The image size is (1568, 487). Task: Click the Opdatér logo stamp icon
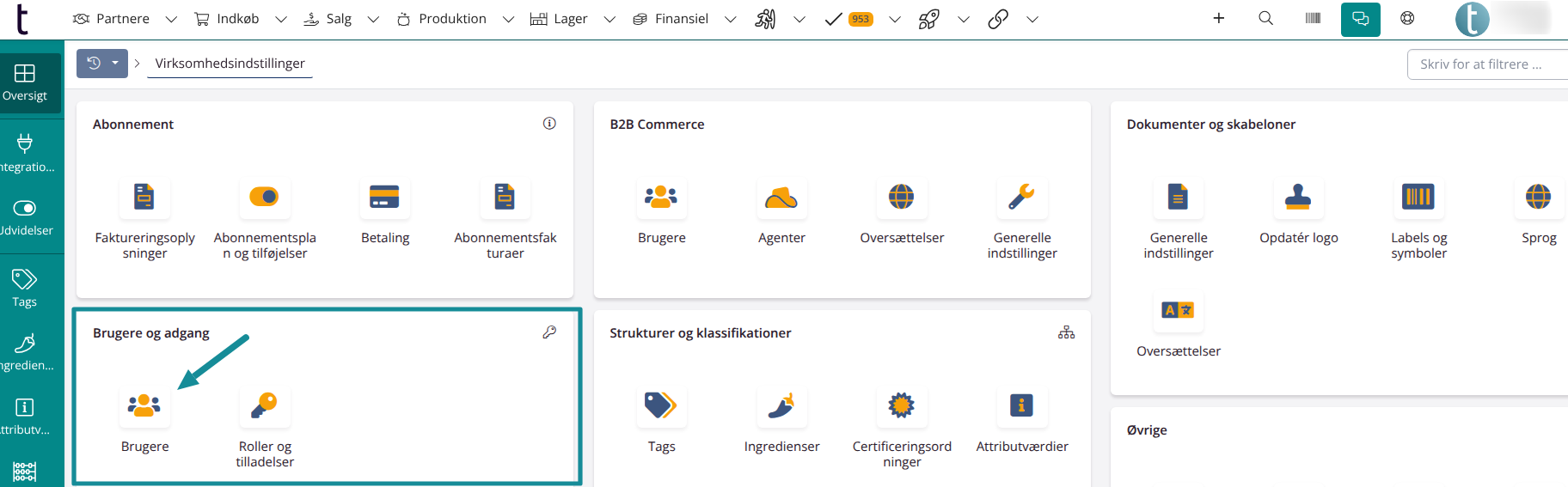coord(1298,197)
